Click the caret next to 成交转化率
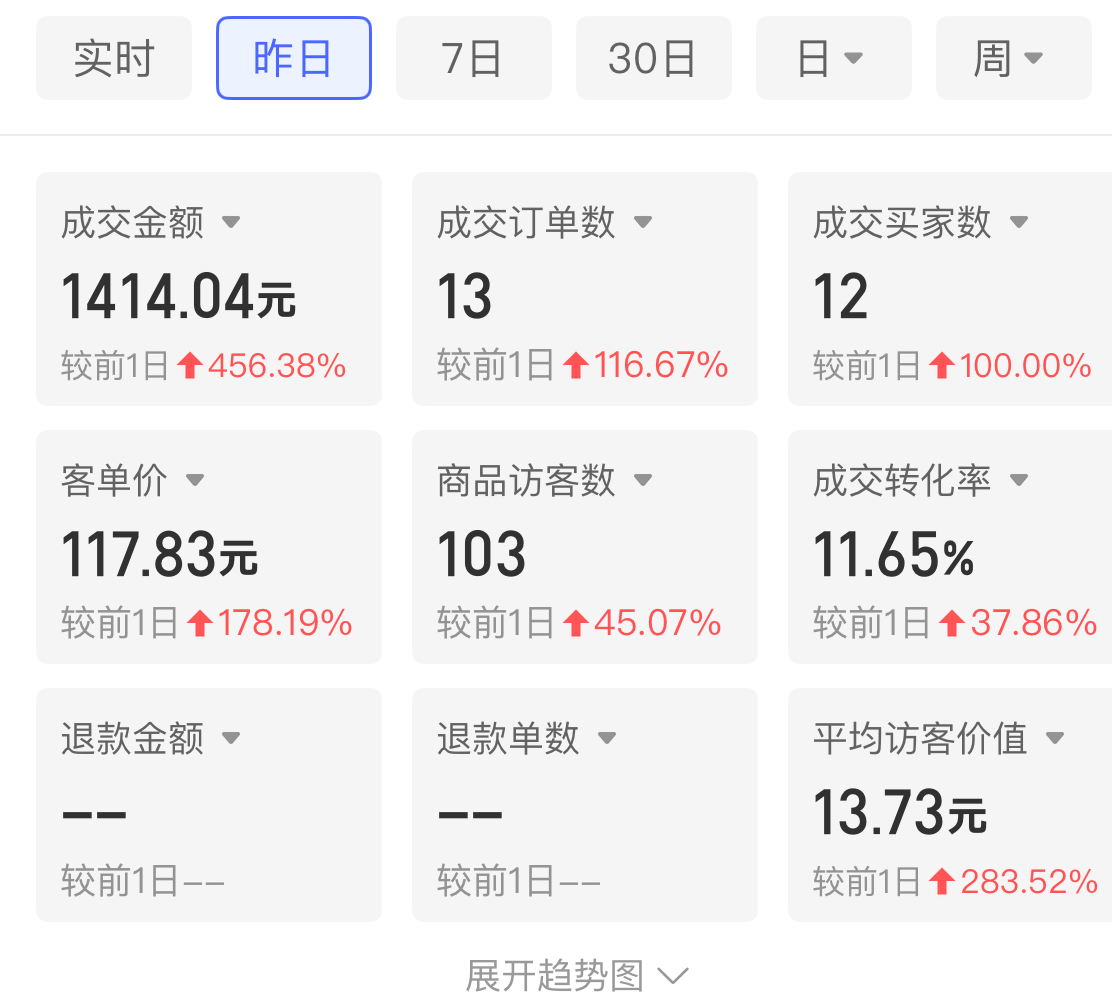The width and height of the screenshot is (1112, 997). 1019,480
